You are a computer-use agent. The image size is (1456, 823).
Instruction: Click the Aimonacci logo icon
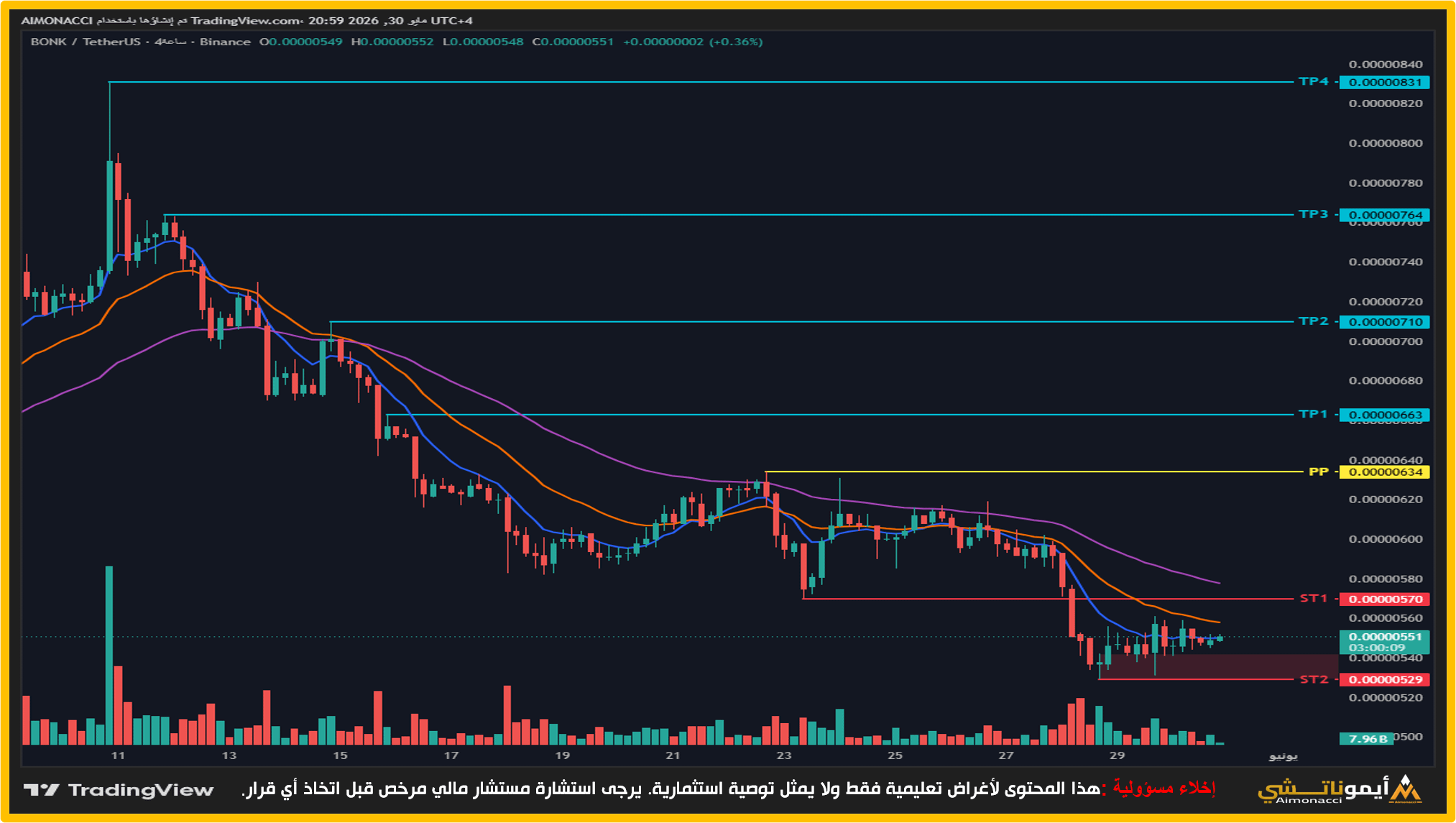point(1405,788)
